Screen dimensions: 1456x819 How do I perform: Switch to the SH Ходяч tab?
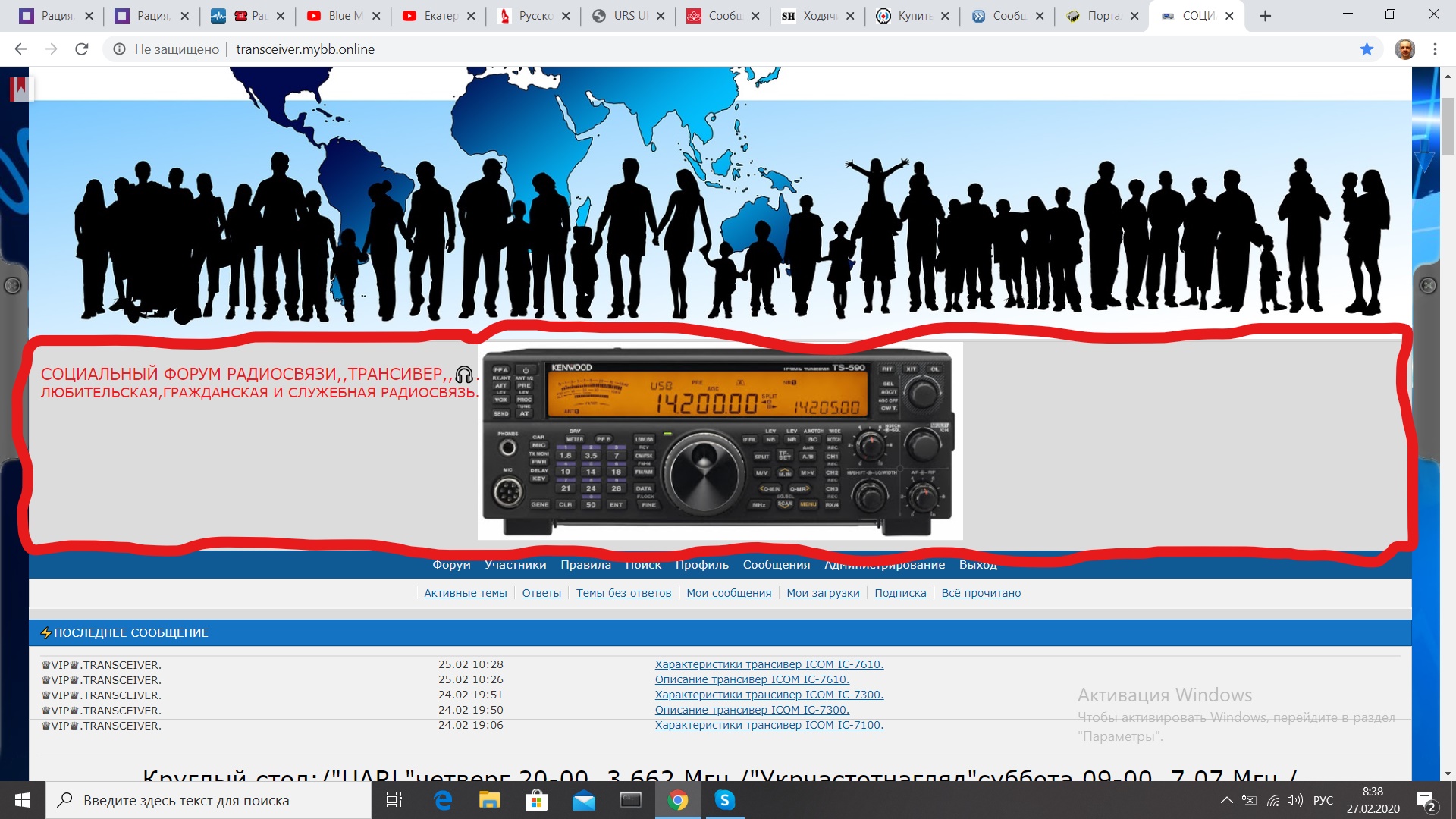coord(819,16)
